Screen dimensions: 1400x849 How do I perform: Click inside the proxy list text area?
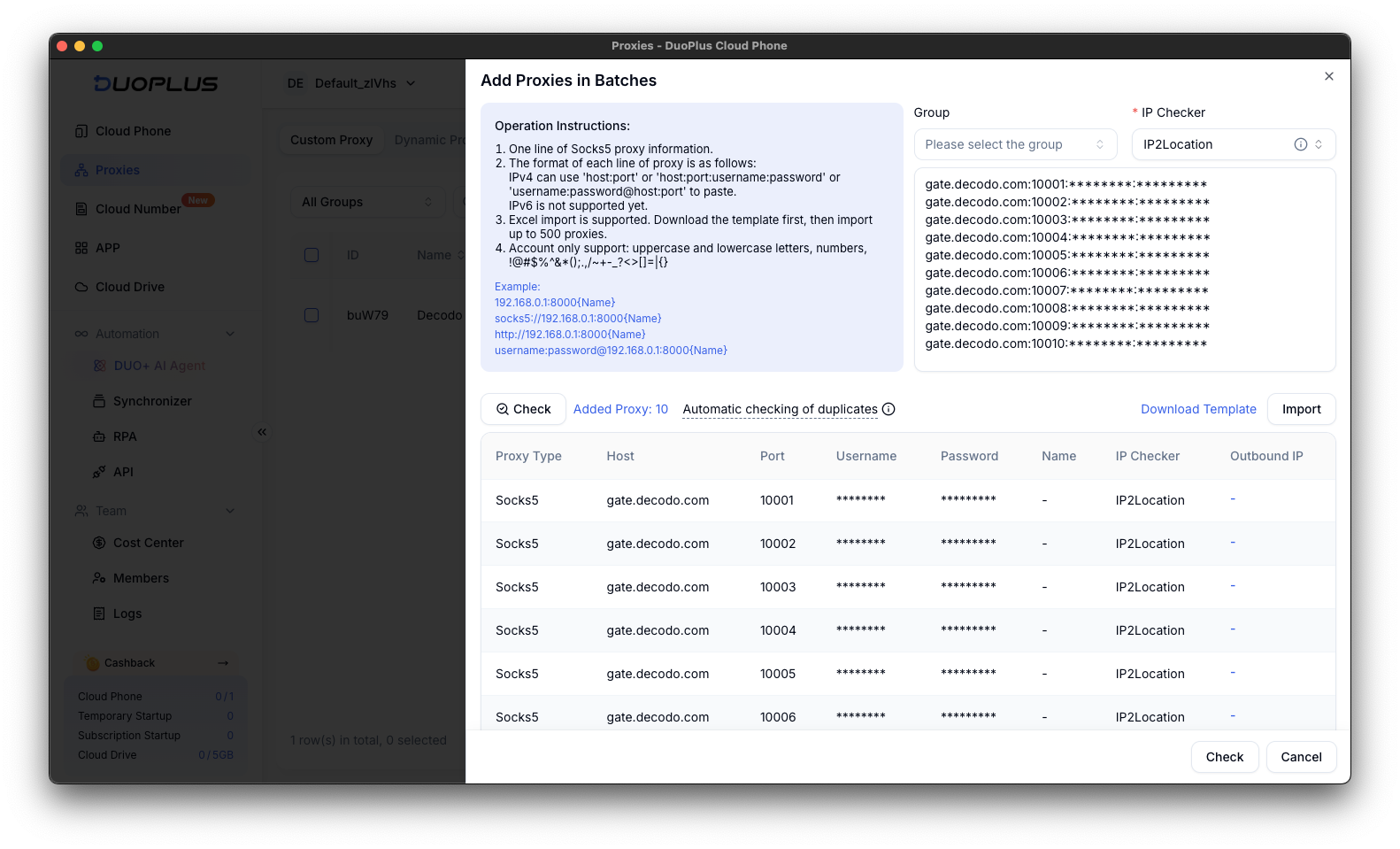pyautogui.click(x=1124, y=269)
